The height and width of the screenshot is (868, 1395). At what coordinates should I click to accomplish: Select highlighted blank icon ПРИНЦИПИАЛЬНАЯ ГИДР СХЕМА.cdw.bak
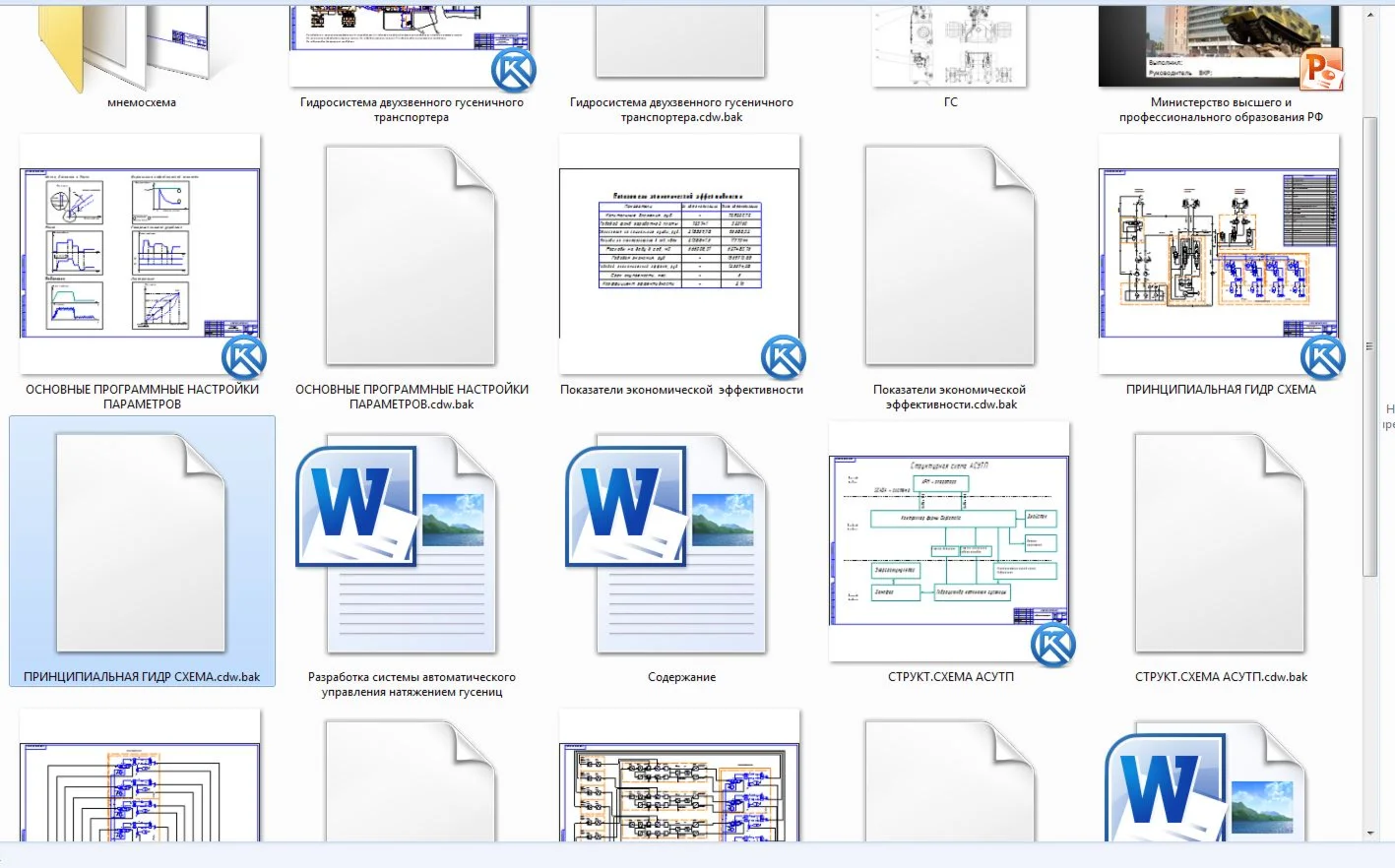[142, 543]
